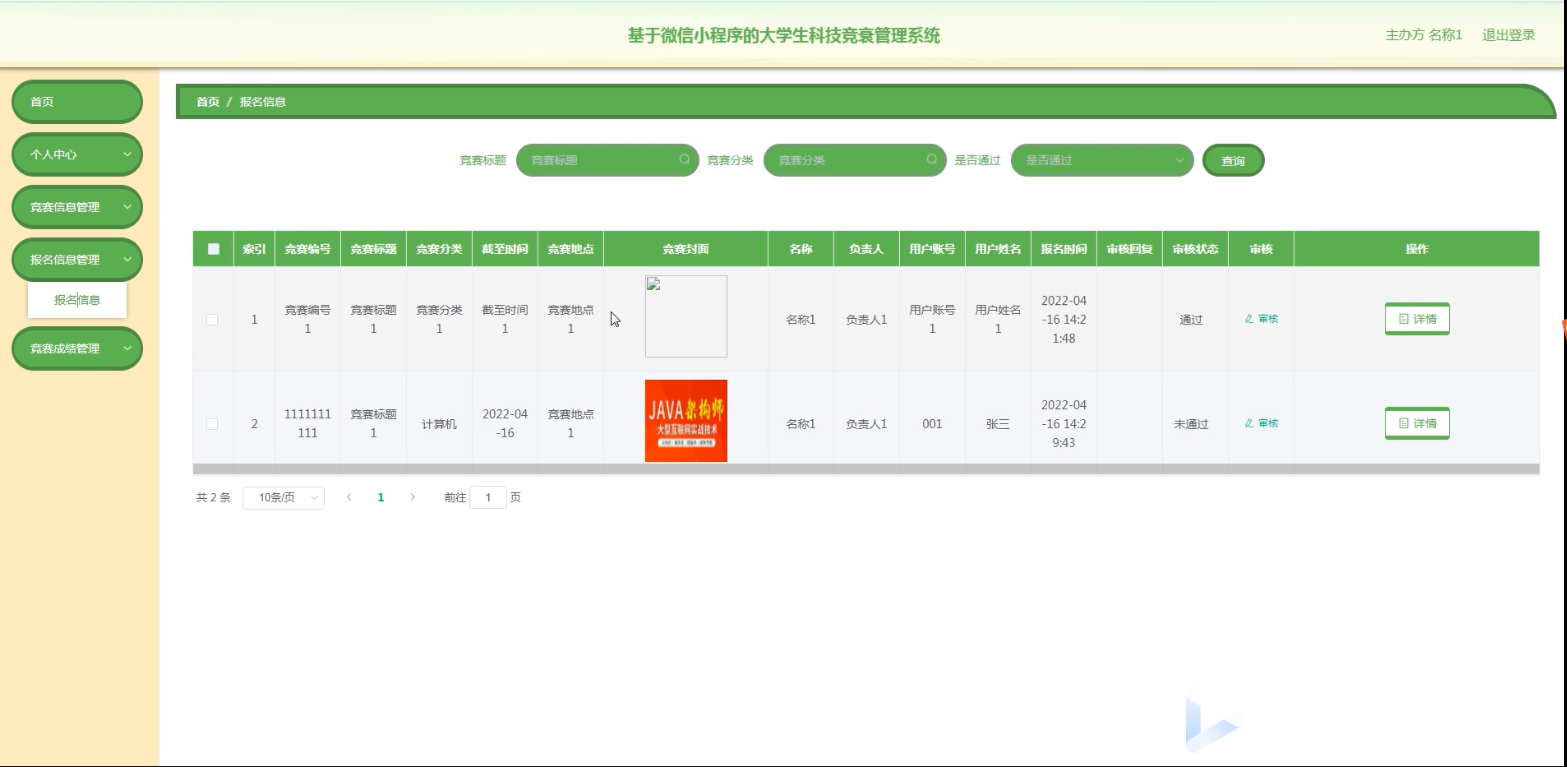Open the 10条/页 page size dropdown
Image resolution: width=1567 pixels, height=767 pixels.
tap(284, 497)
